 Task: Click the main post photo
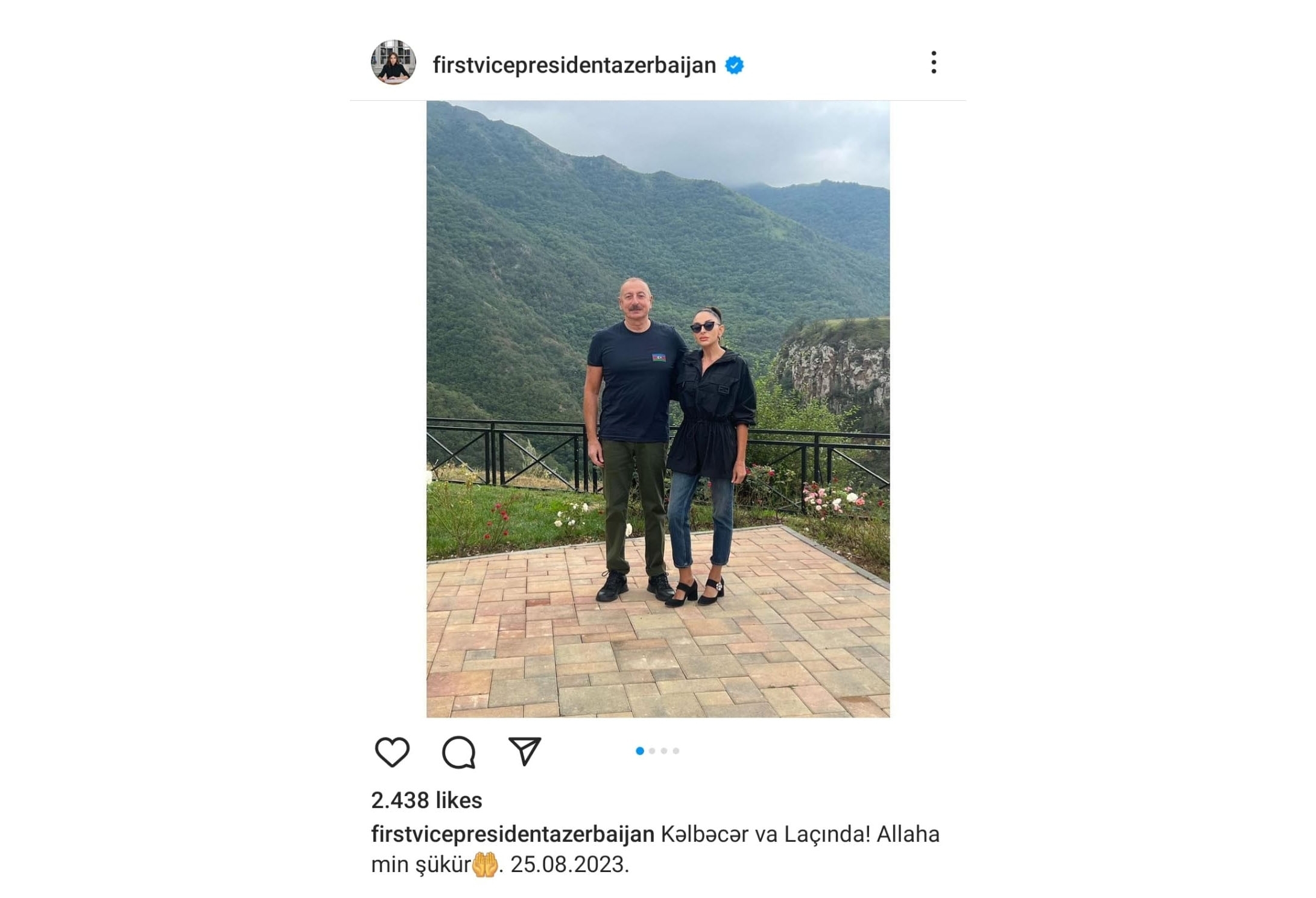658,409
